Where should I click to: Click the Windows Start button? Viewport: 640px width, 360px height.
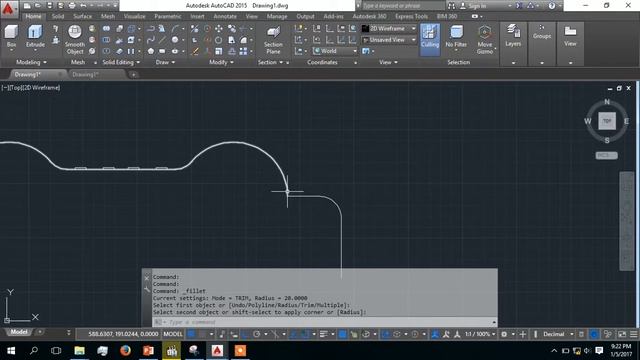tap(11, 351)
